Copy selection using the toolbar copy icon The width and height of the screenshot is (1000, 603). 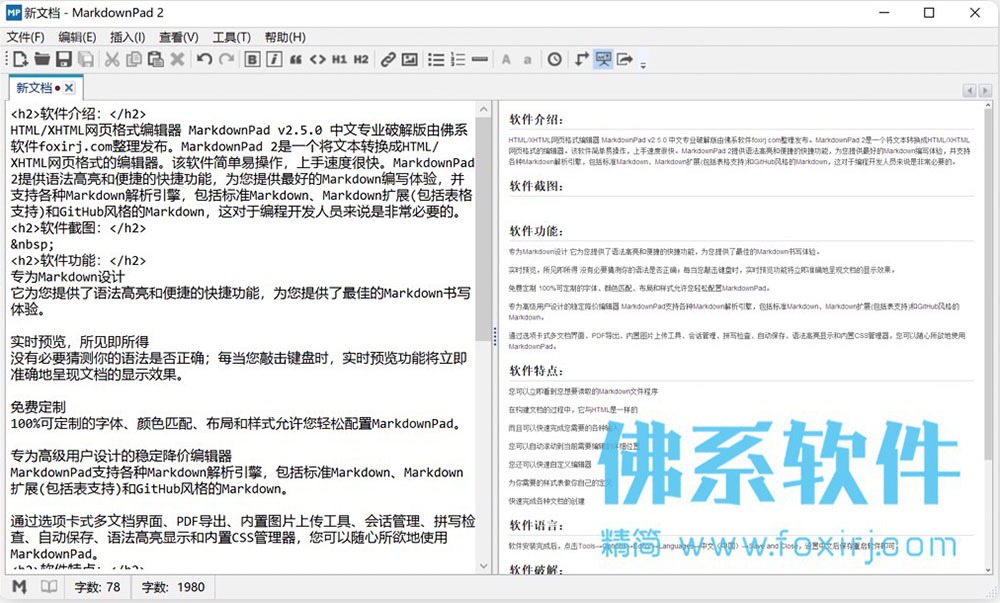tap(134, 59)
